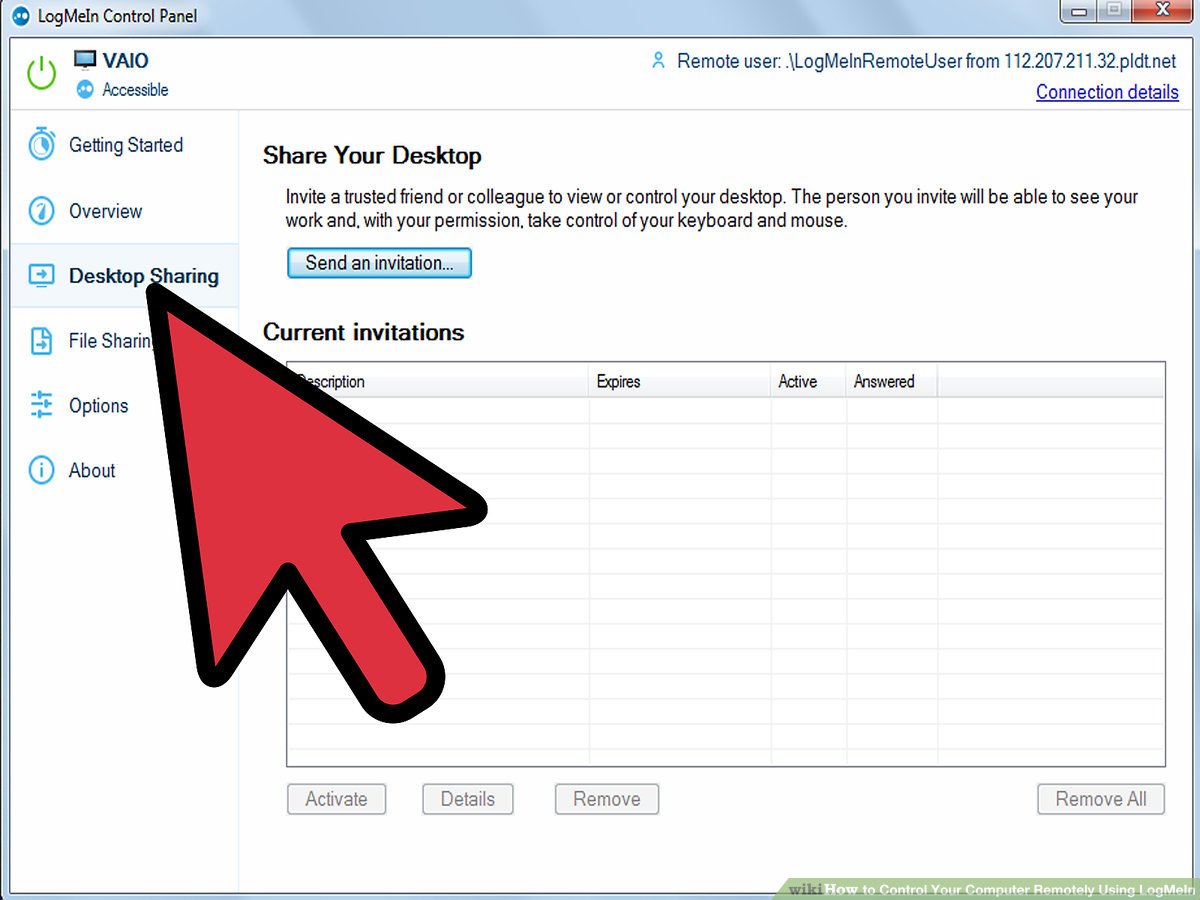This screenshot has height=900, width=1200.
Task: Click the Activate invitation button
Action: coord(336,799)
